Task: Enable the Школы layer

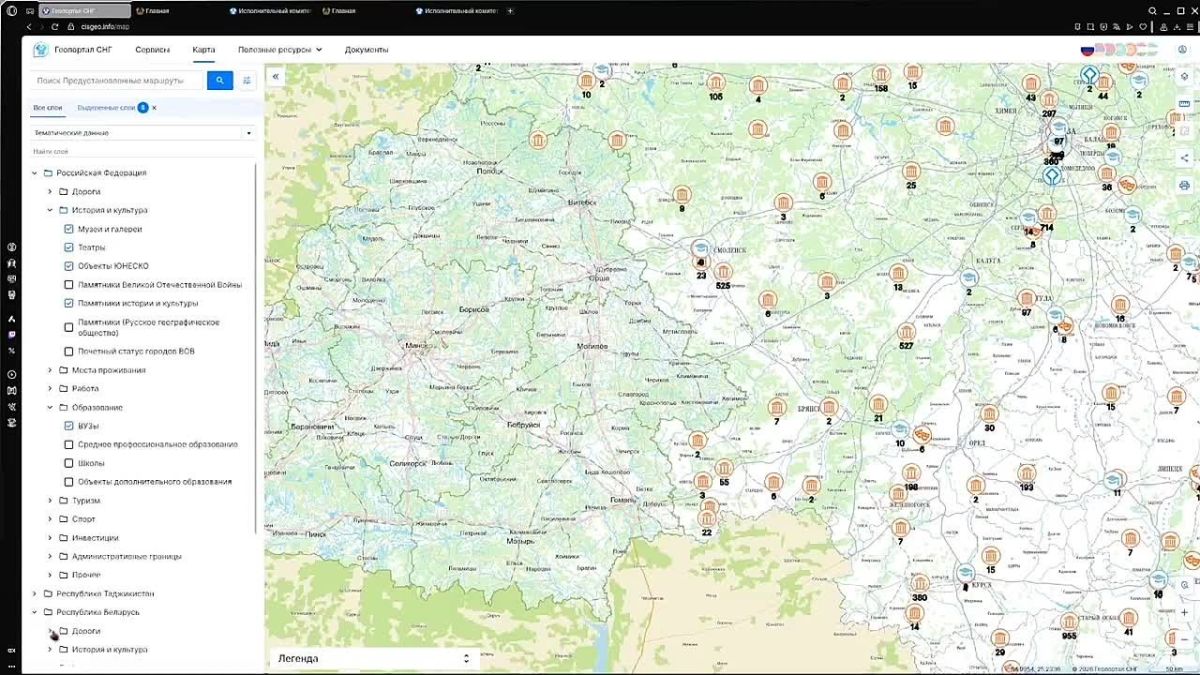Action: (x=69, y=463)
